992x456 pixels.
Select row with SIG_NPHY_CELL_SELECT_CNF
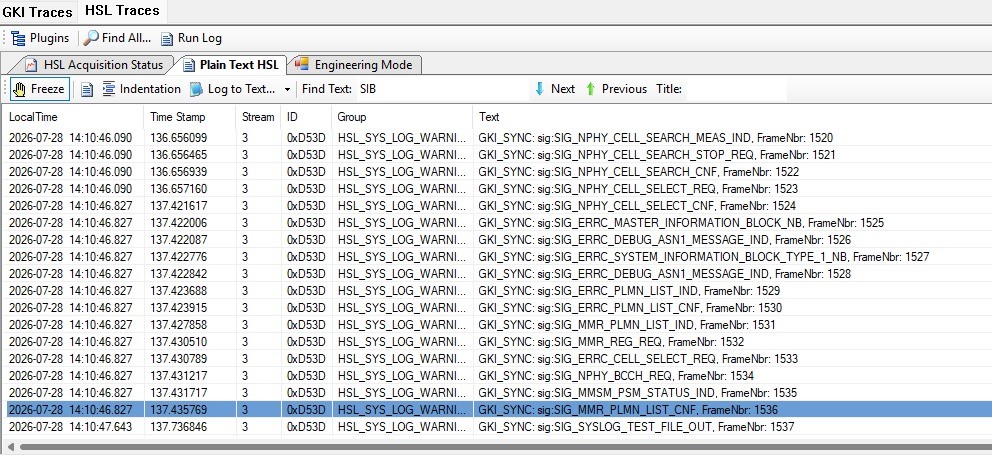pyautogui.click(x=499, y=206)
